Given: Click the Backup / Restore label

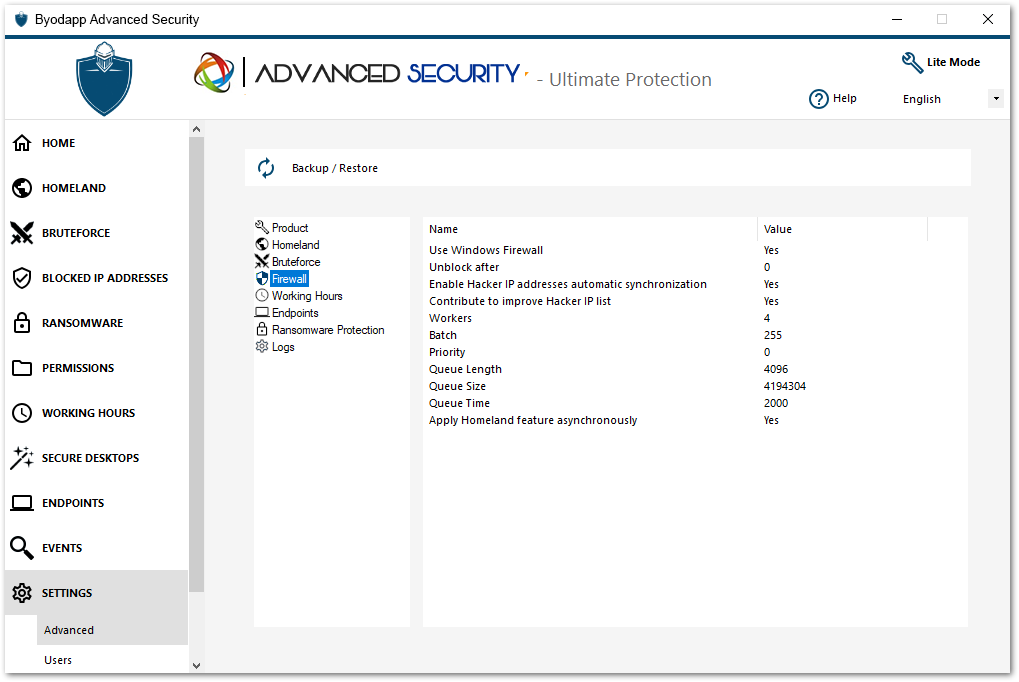Looking at the screenshot, I should 335,168.
